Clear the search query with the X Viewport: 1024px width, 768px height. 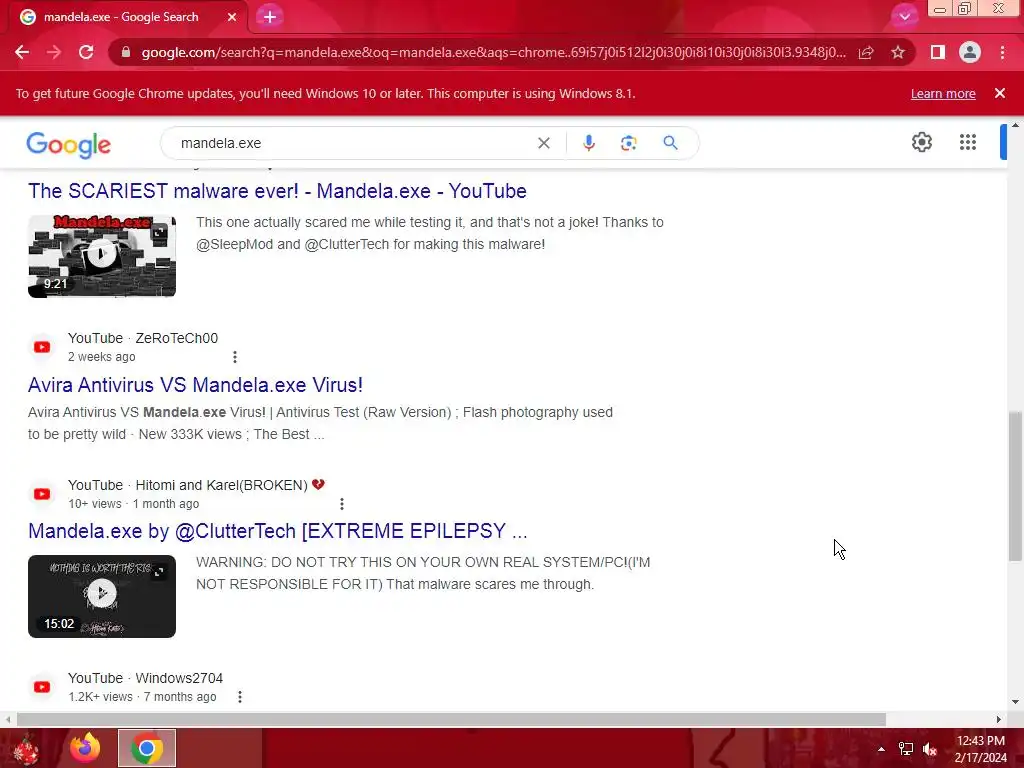click(543, 143)
